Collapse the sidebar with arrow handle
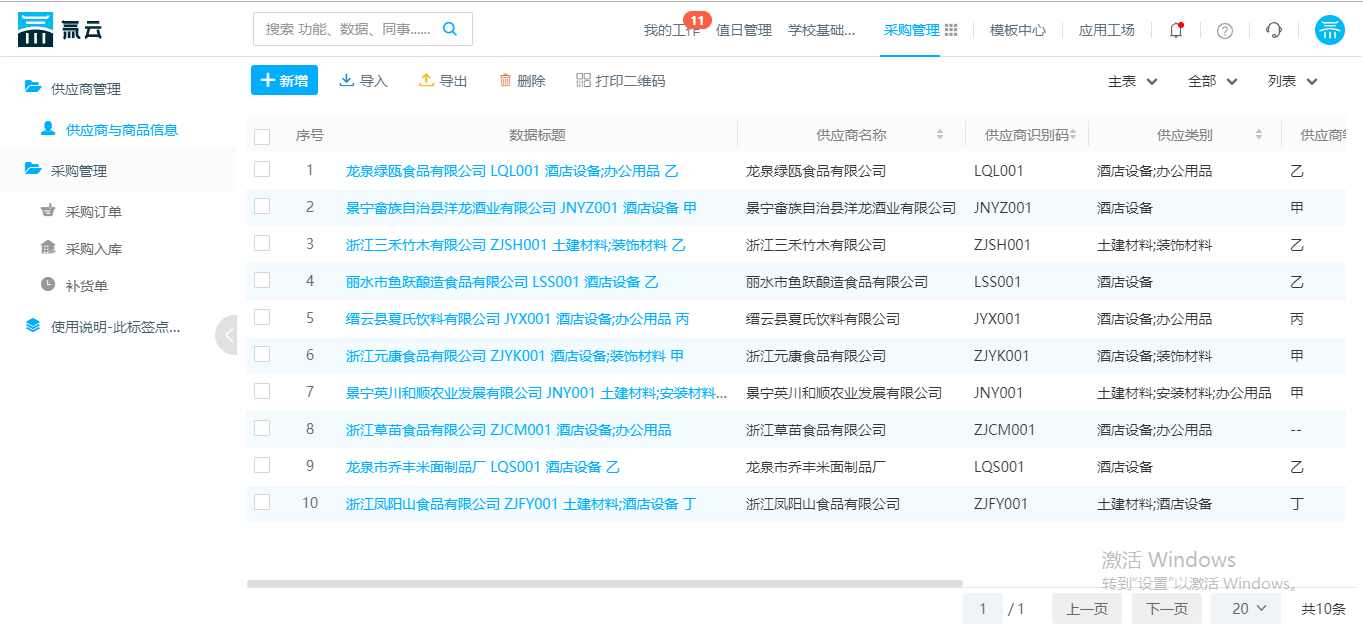This screenshot has width=1363, height=627. point(227,335)
